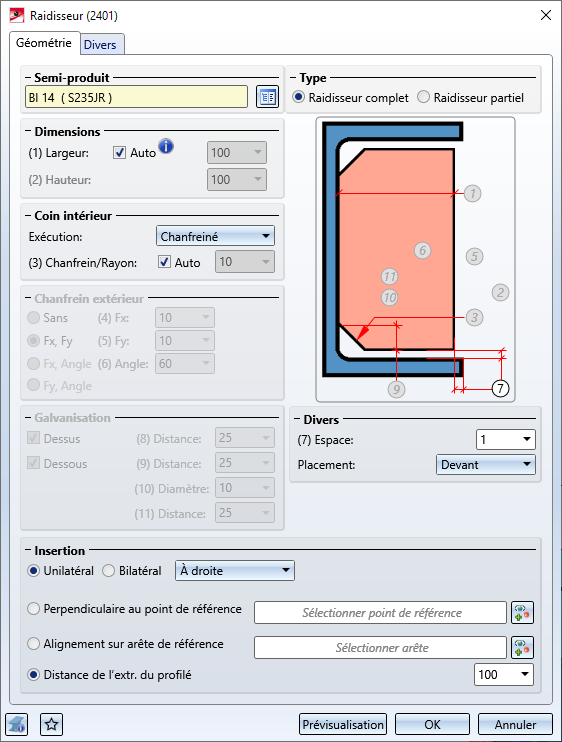Click the info icon next to Largeur Auto
The image size is (562, 742).
tap(166, 146)
